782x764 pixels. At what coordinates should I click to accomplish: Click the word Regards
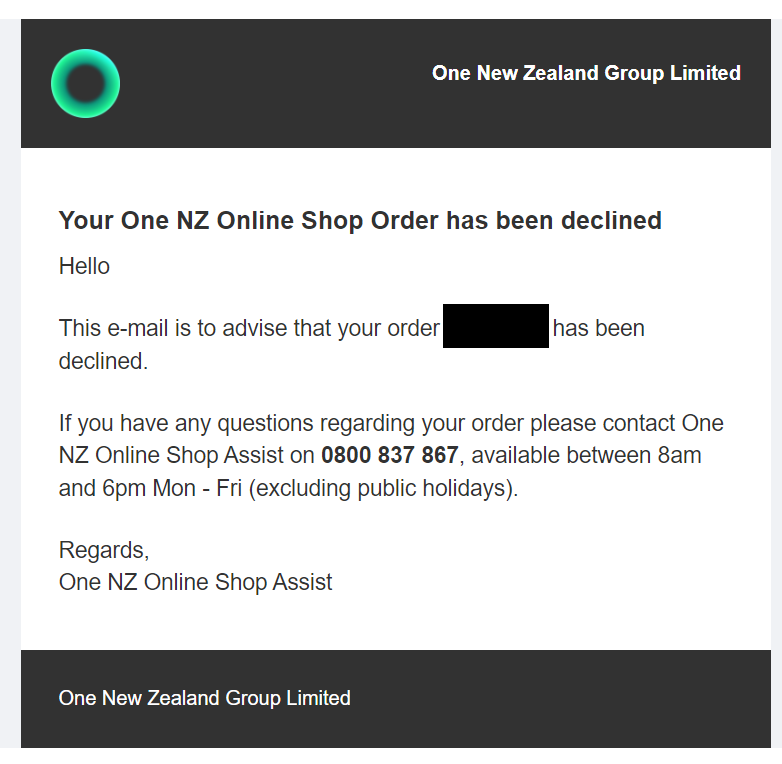[x=104, y=551]
